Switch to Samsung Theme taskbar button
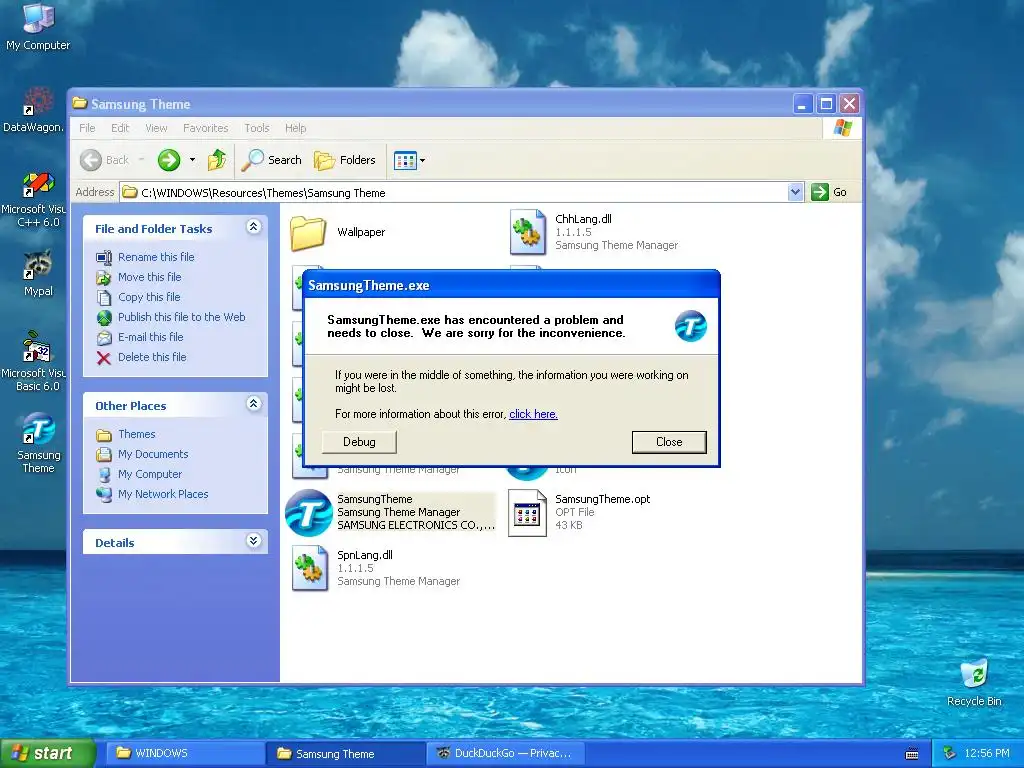 (345, 754)
